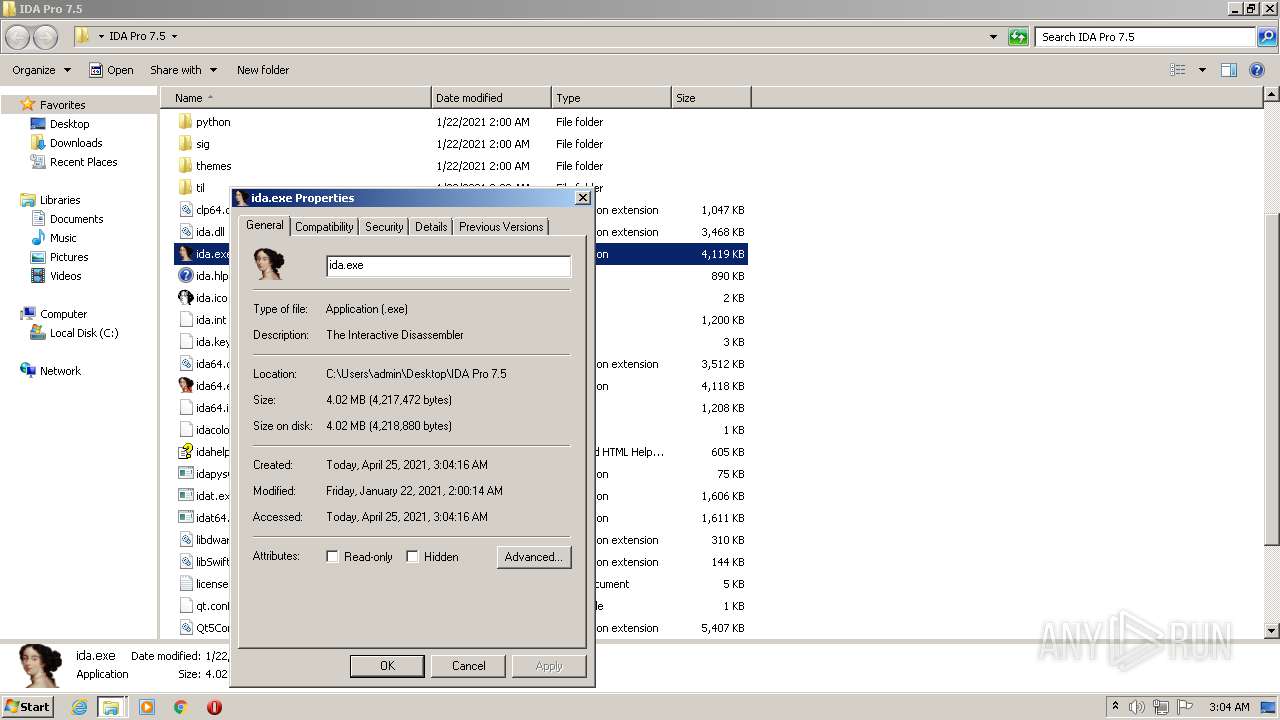Enable the Read-only attribute checkbox
The width and height of the screenshot is (1280, 720).
click(332, 557)
